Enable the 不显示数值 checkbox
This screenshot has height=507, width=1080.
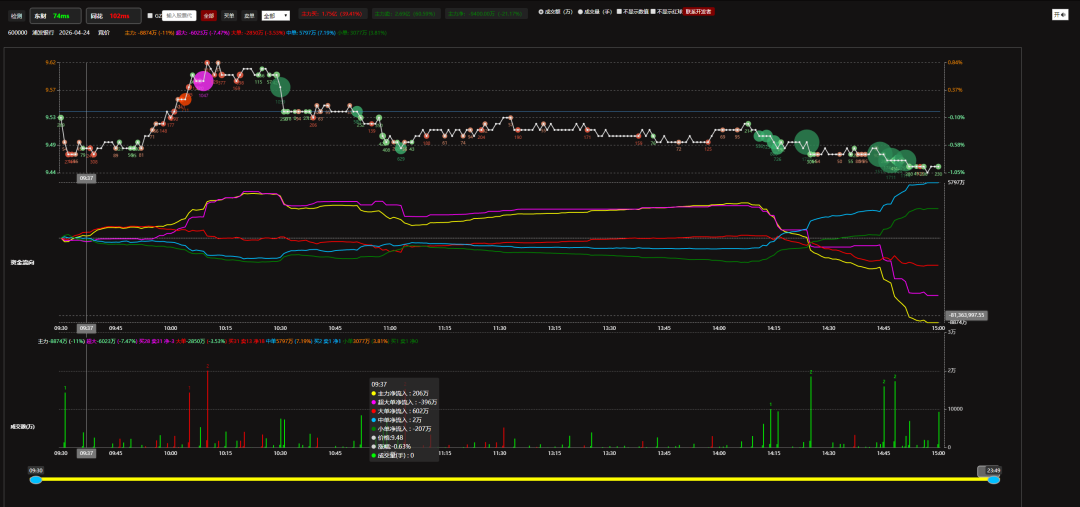pyautogui.click(x=619, y=12)
